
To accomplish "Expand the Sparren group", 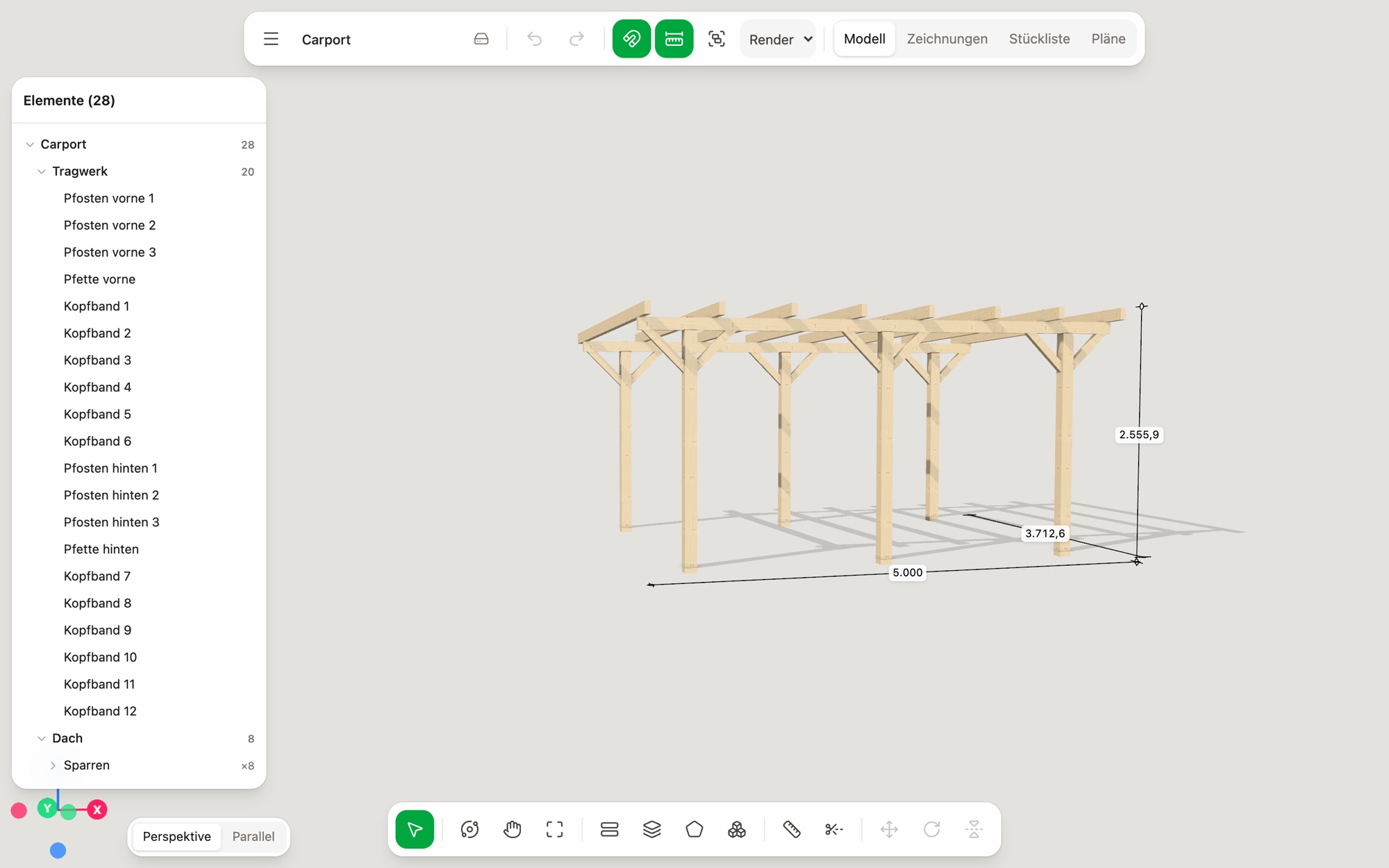I will (x=53, y=765).
